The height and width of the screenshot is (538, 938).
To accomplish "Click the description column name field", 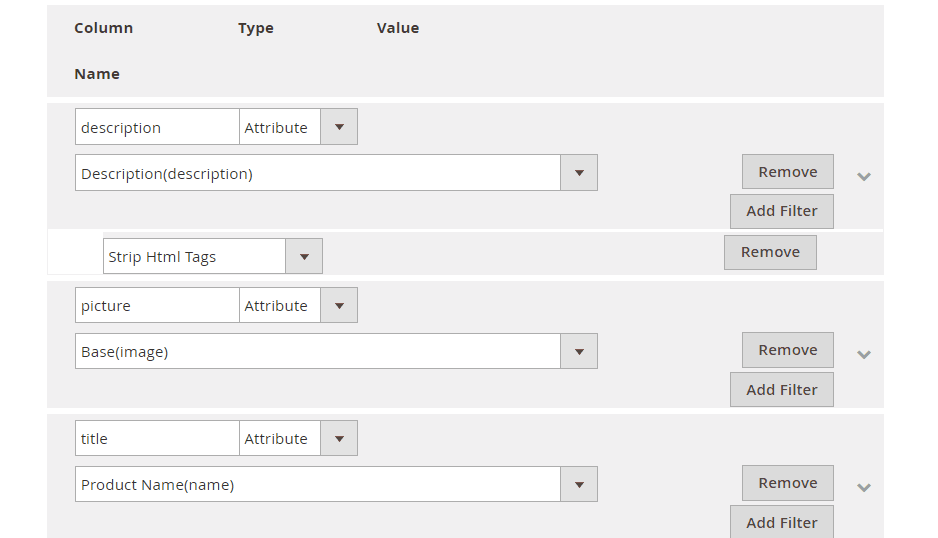I will coord(157,127).
